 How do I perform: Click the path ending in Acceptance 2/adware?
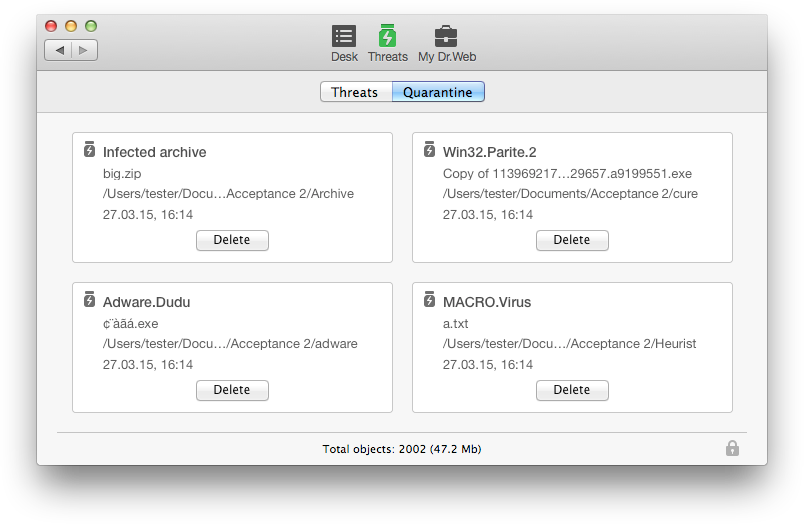click(x=230, y=344)
